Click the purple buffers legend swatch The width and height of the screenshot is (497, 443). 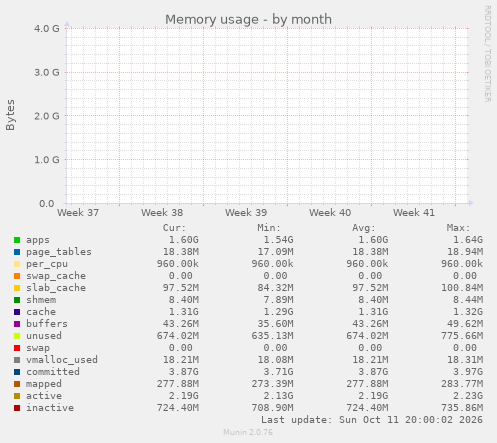point(17,324)
